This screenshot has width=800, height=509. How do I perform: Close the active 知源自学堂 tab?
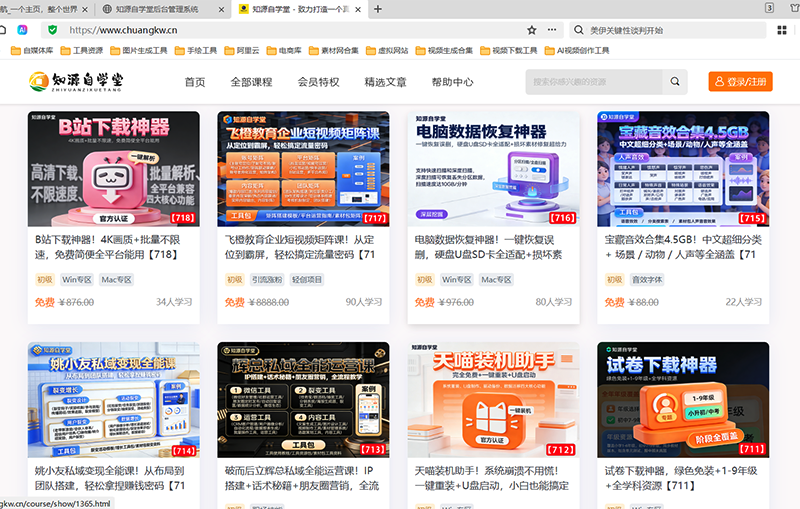(358, 9)
